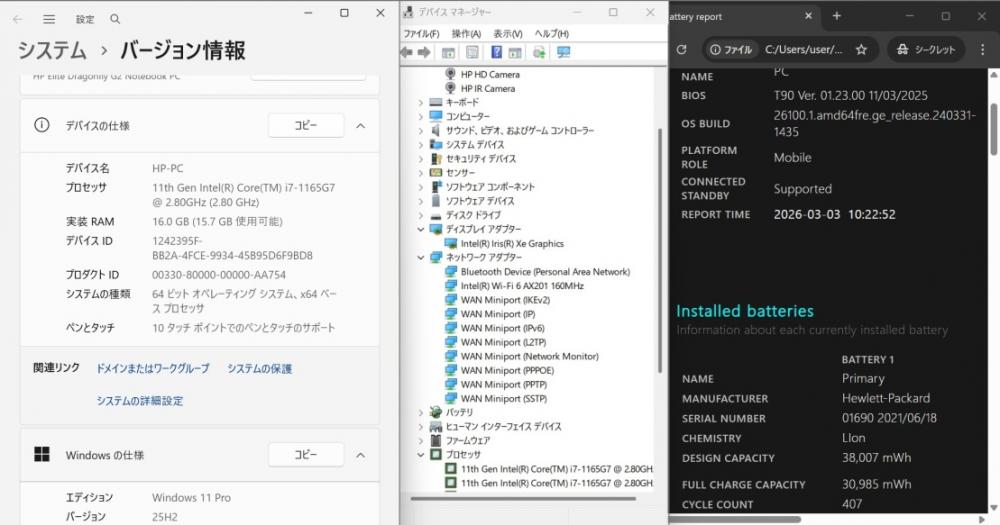Viewport: 1000px width, 525px height.
Task: Open ファイル(F) menu in Device Manager
Action: point(421,33)
